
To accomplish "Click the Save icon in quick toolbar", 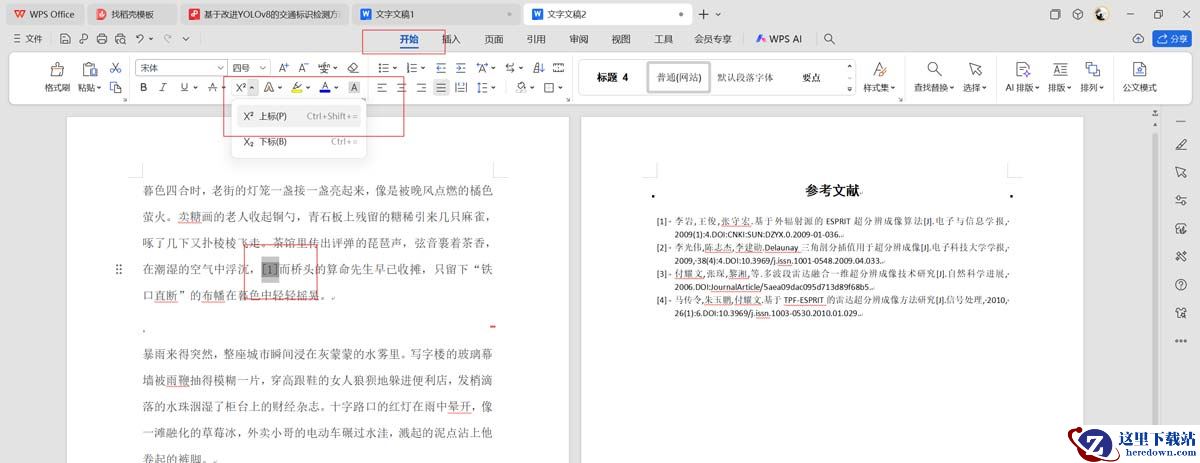I will [x=64, y=39].
